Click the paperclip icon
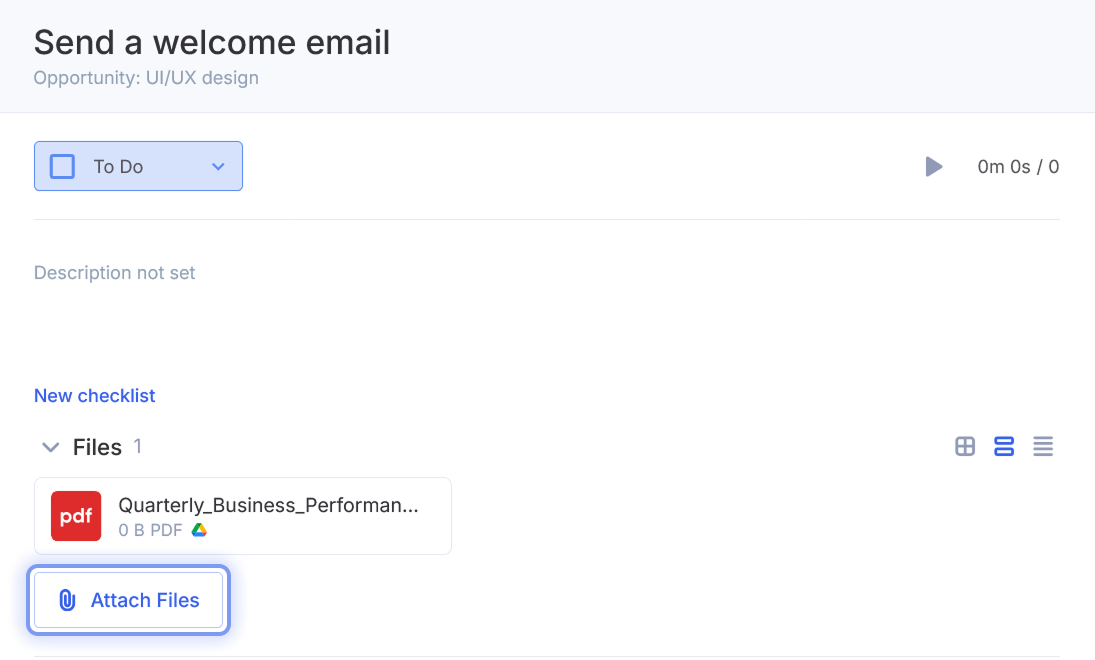 67,600
